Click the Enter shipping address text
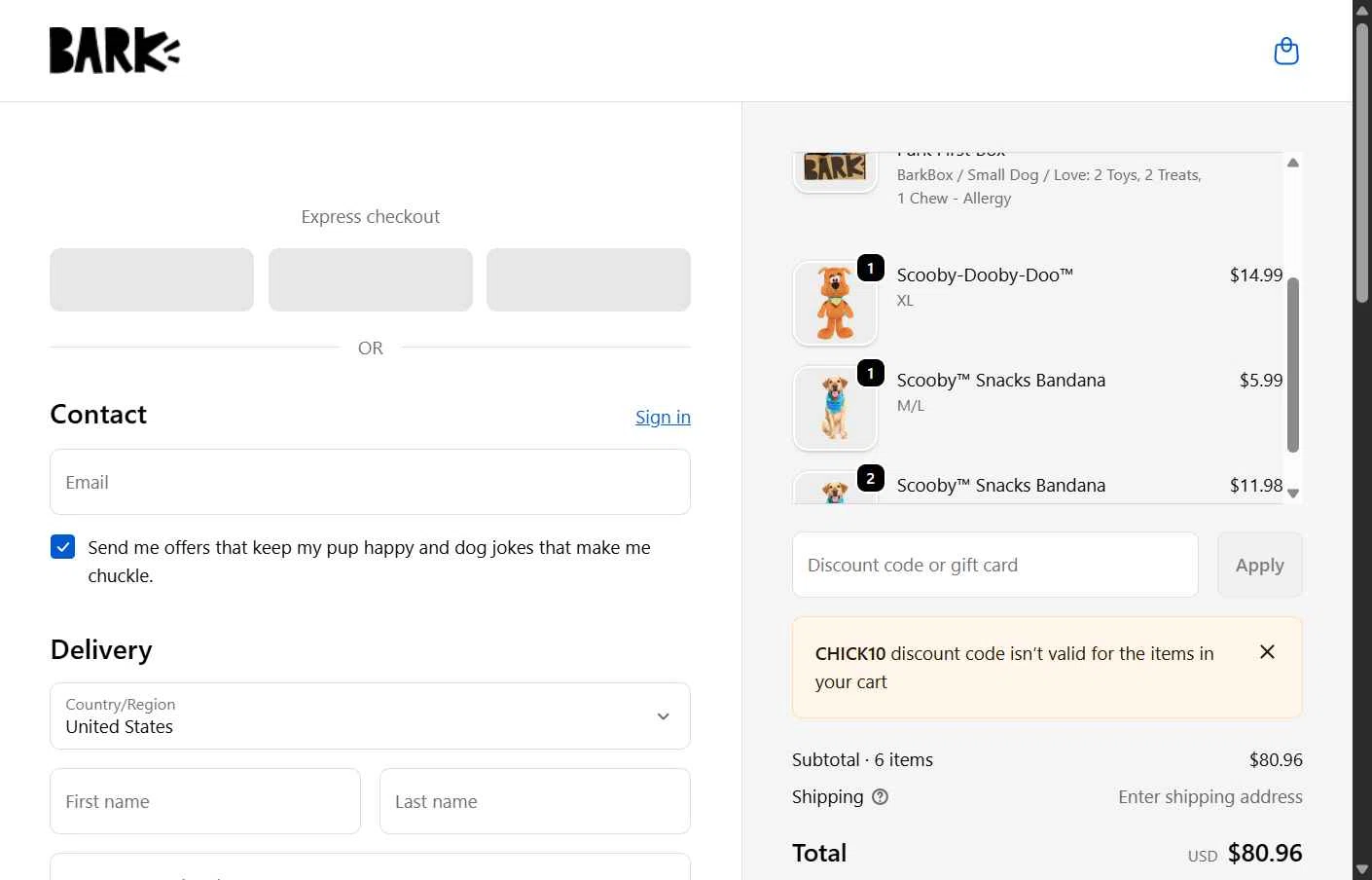Screen dimensions: 1372x880 click(x=1210, y=797)
